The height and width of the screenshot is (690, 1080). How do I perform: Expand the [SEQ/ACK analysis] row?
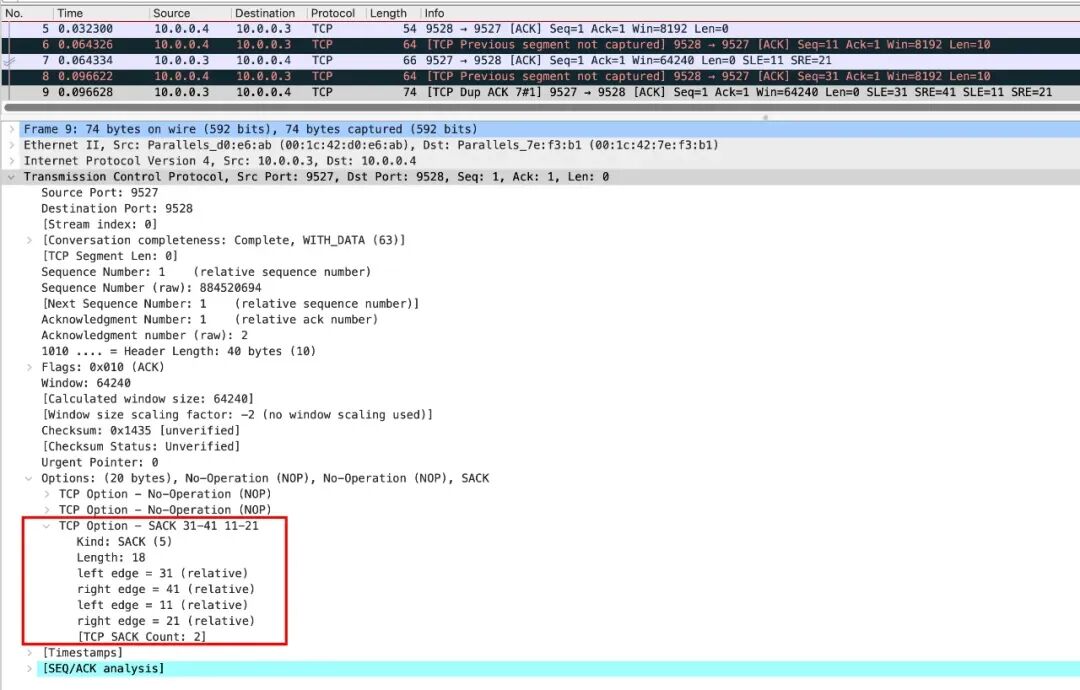coord(29,669)
